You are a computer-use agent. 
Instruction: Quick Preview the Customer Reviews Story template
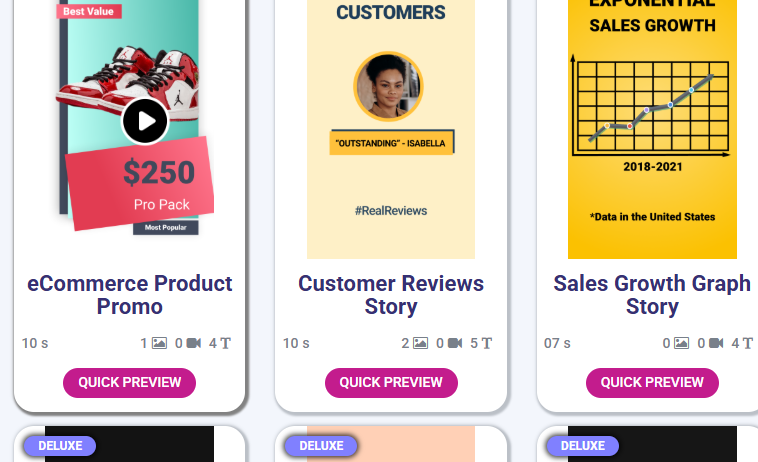coord(391,382)
